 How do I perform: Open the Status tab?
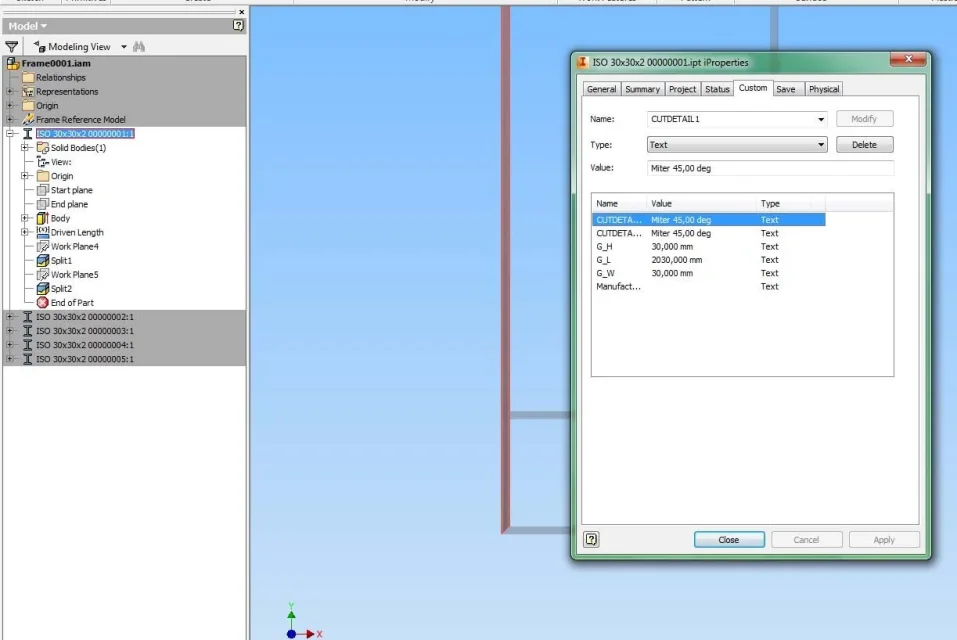click(717, 89)
